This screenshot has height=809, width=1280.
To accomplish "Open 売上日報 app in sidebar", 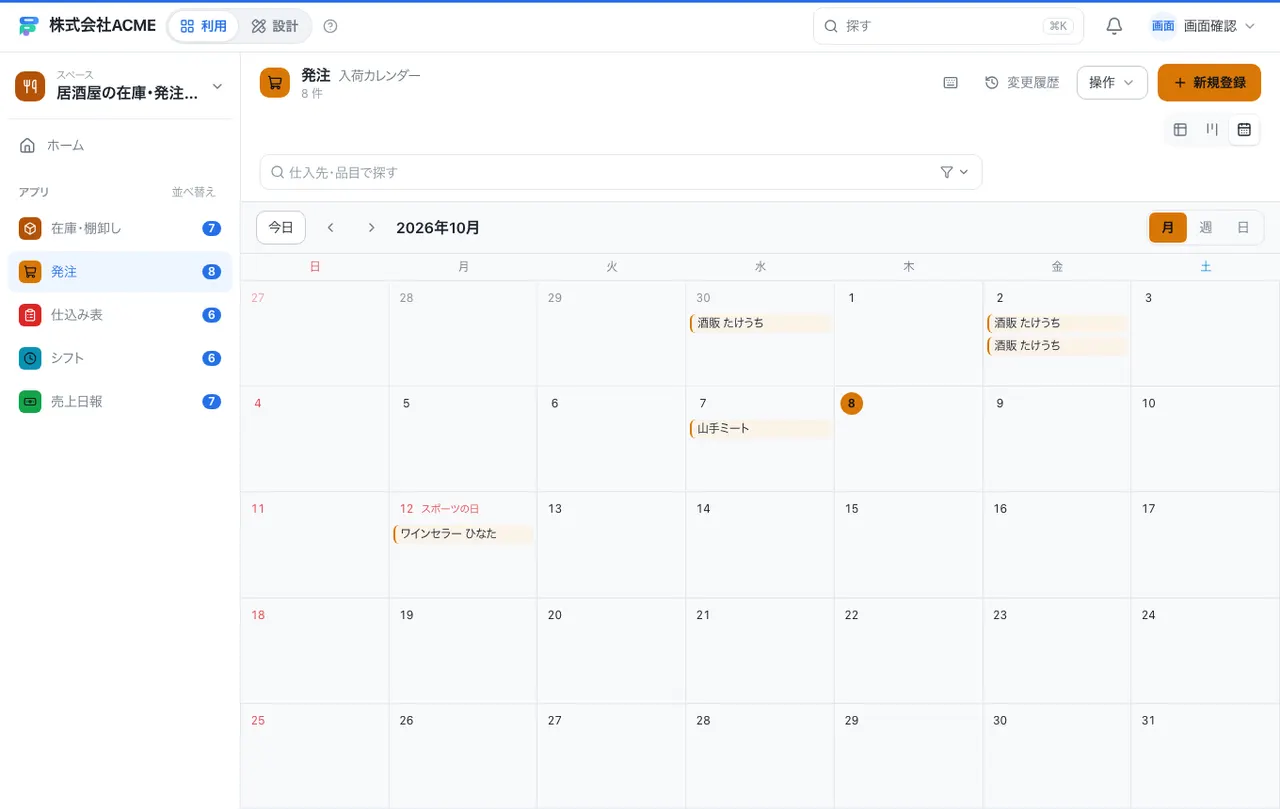I will [x=120, y=401].
